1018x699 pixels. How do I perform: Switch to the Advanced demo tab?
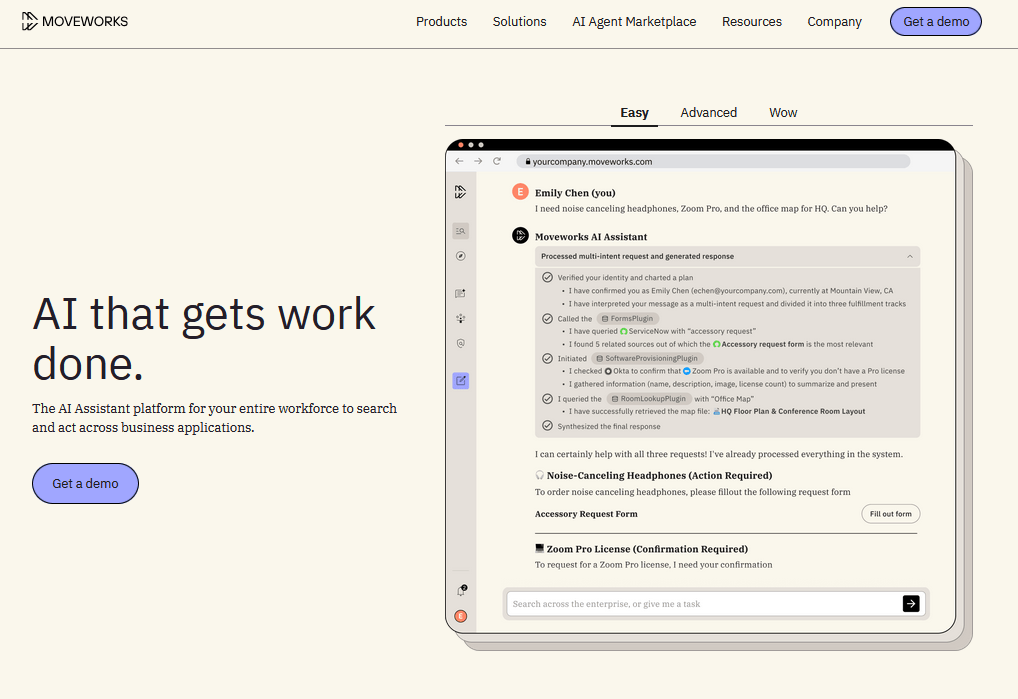pos(708,113)
